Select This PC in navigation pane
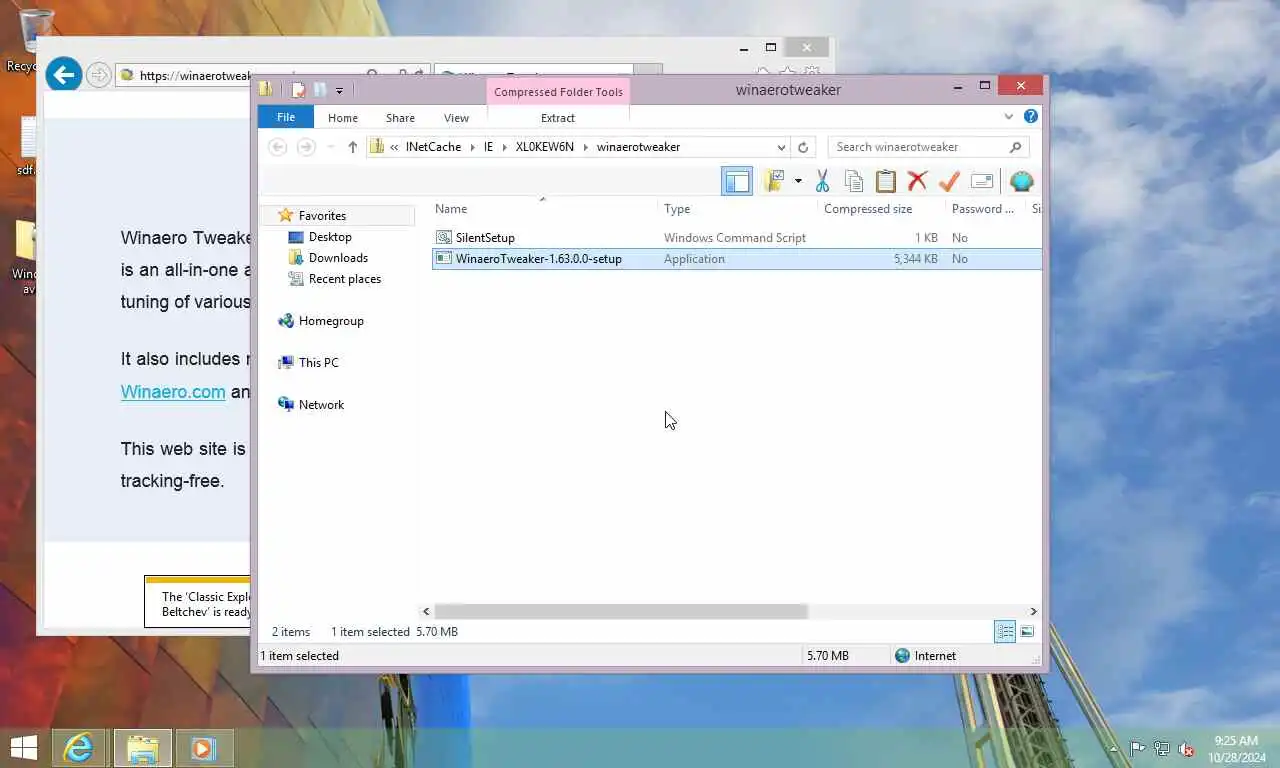The height and width of the screenshot is (768, 1280). 318,363
